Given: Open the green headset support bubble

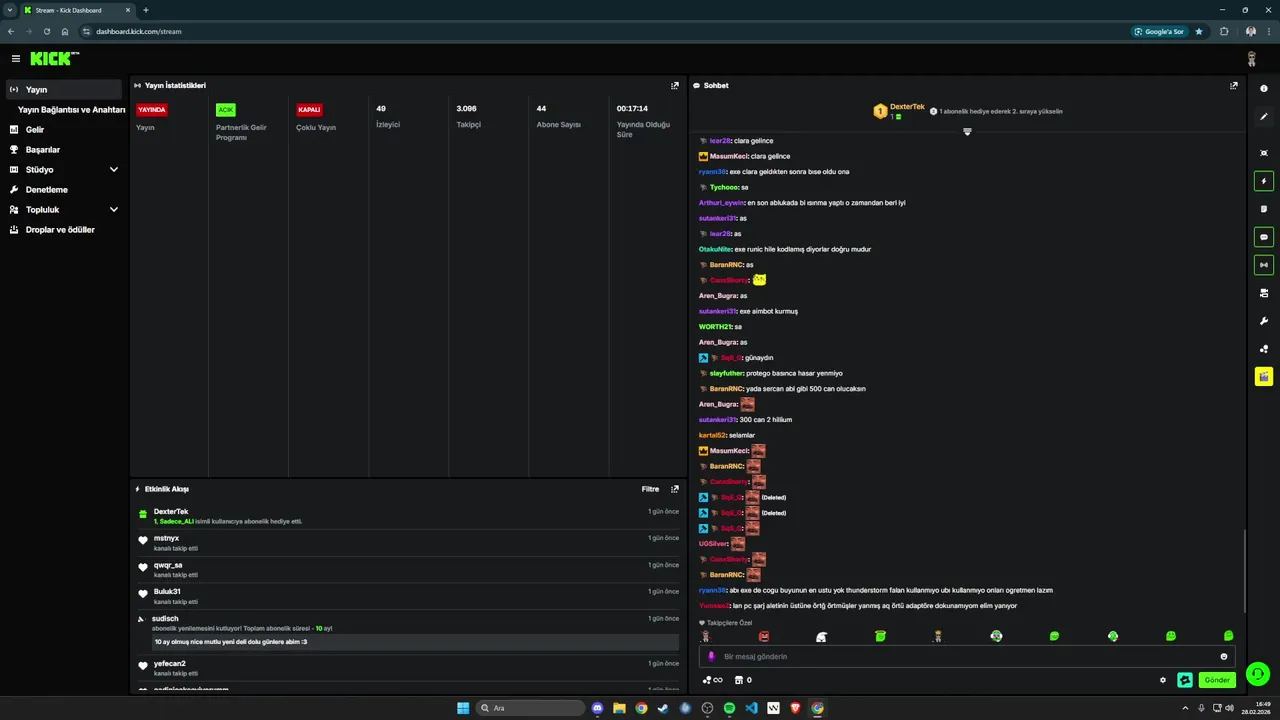Looking at the screenshot, I should (x=1258, y=674).
